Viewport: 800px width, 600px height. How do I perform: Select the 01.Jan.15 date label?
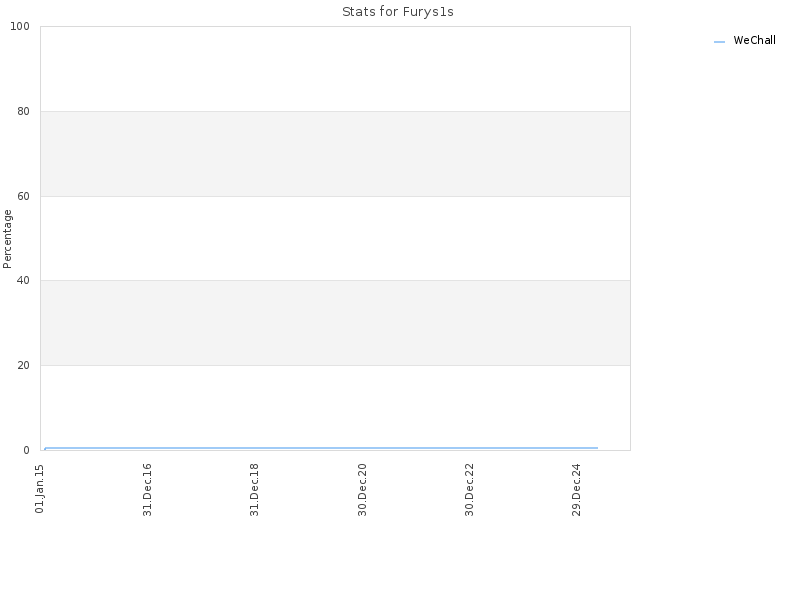(40, 489)
